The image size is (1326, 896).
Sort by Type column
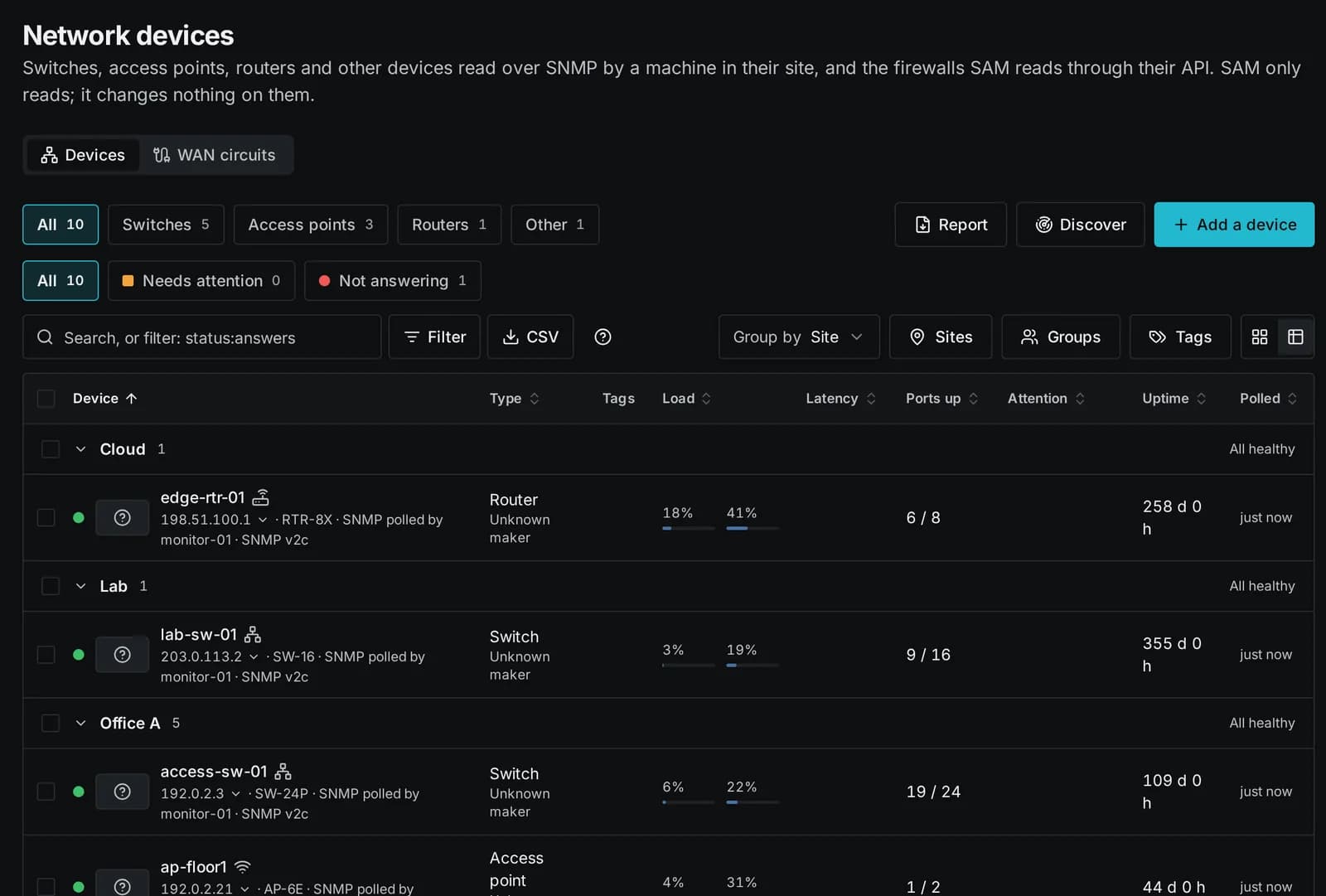[514, 399]
